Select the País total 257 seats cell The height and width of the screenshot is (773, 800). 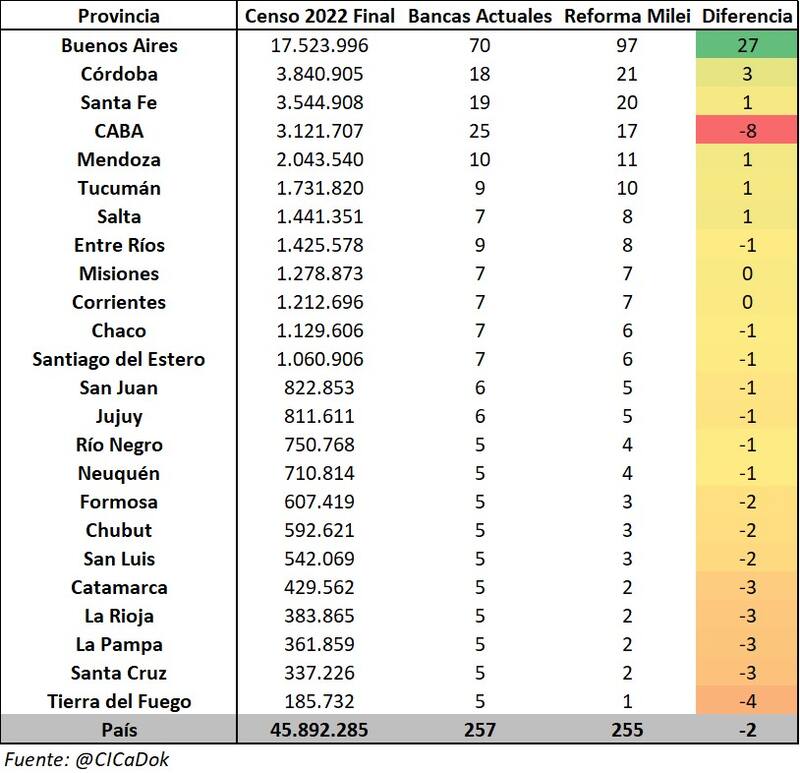479,730
